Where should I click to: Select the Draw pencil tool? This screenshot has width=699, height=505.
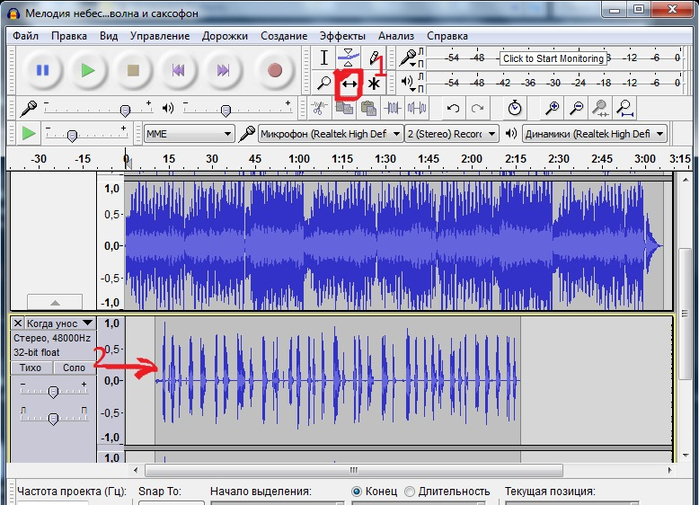point(374,58)
